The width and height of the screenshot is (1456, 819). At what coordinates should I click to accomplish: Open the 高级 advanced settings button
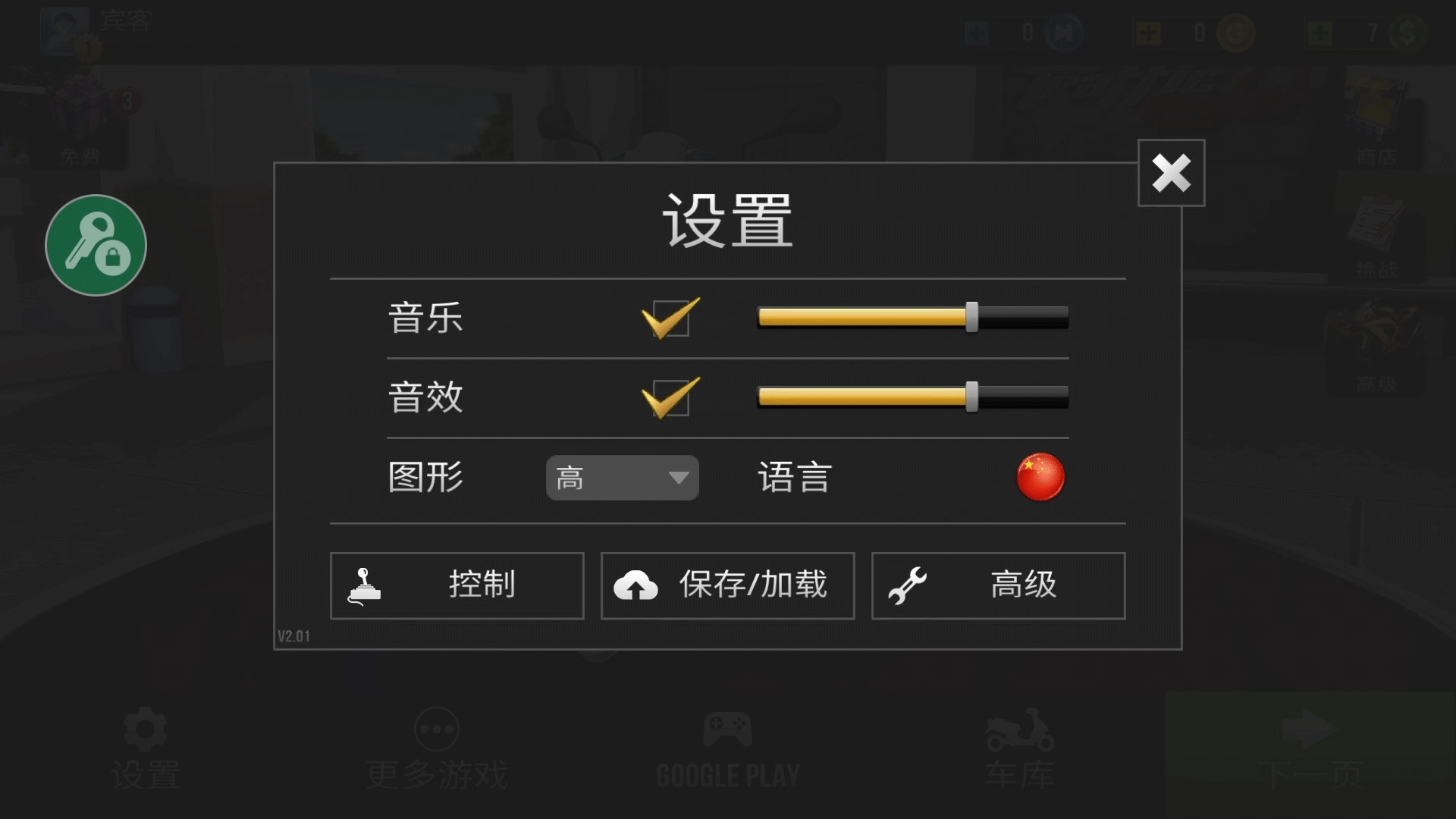pos(998,585)
